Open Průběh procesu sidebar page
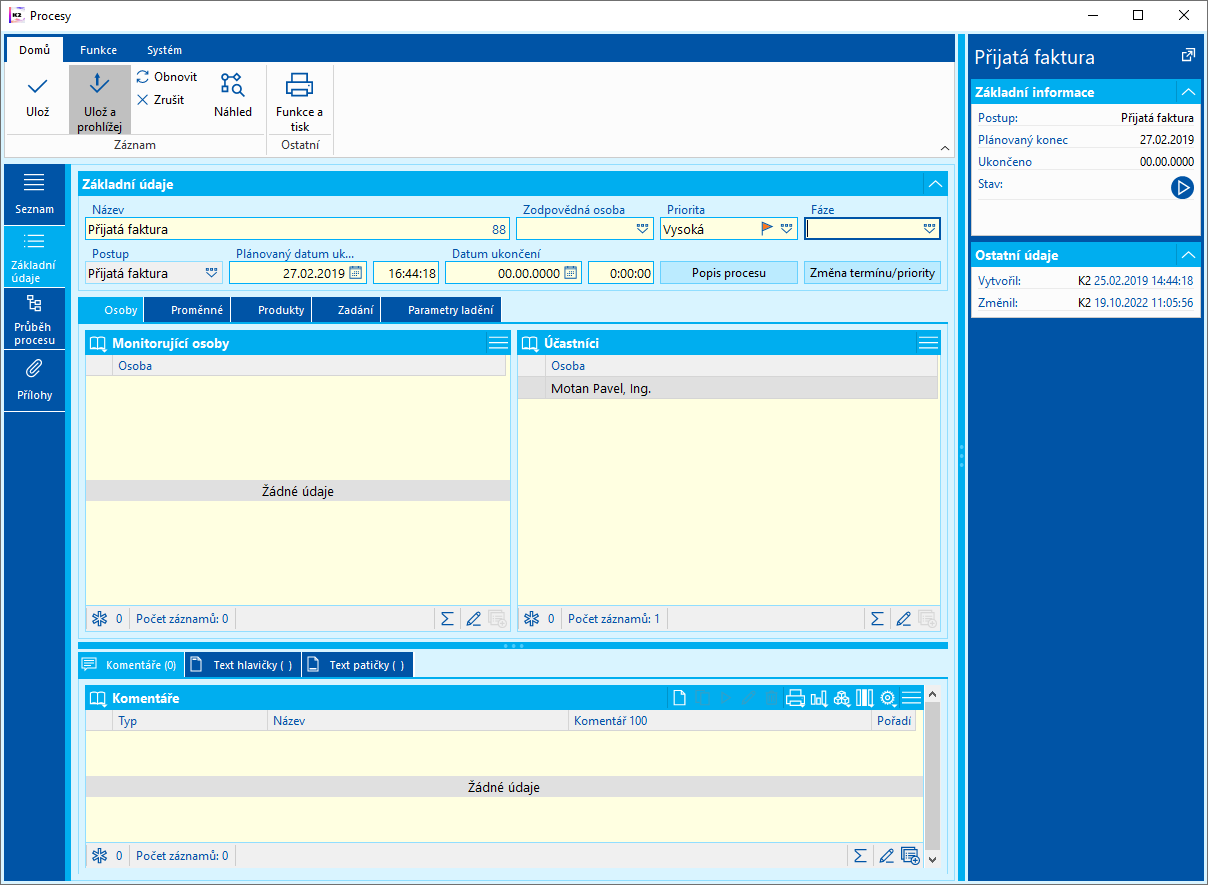Image resolution: width=1208 pixels, height=885 pixels. pyautogui.click(x=34, y=319)
